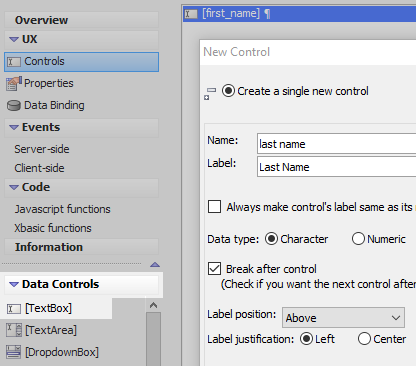Click the Name input field
Screen dimensions: 416x366
(337, 144)
